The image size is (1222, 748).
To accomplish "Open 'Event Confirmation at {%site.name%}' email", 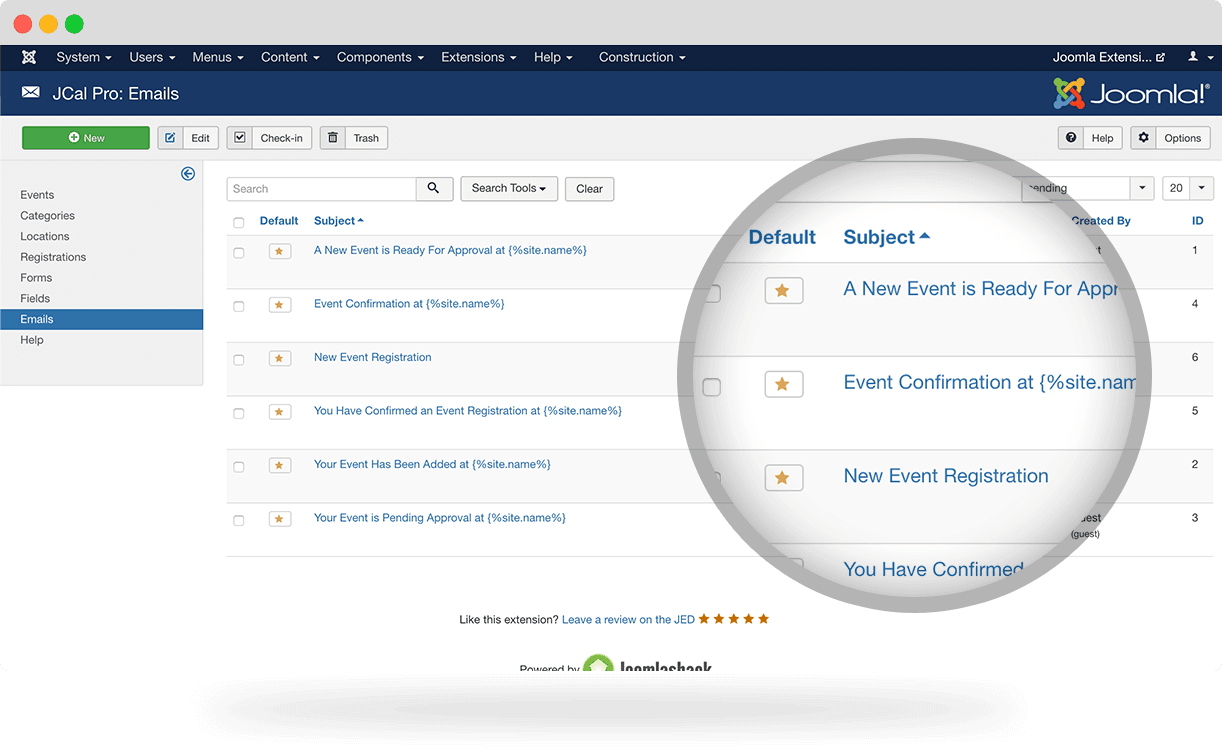I will pos(409,303).
